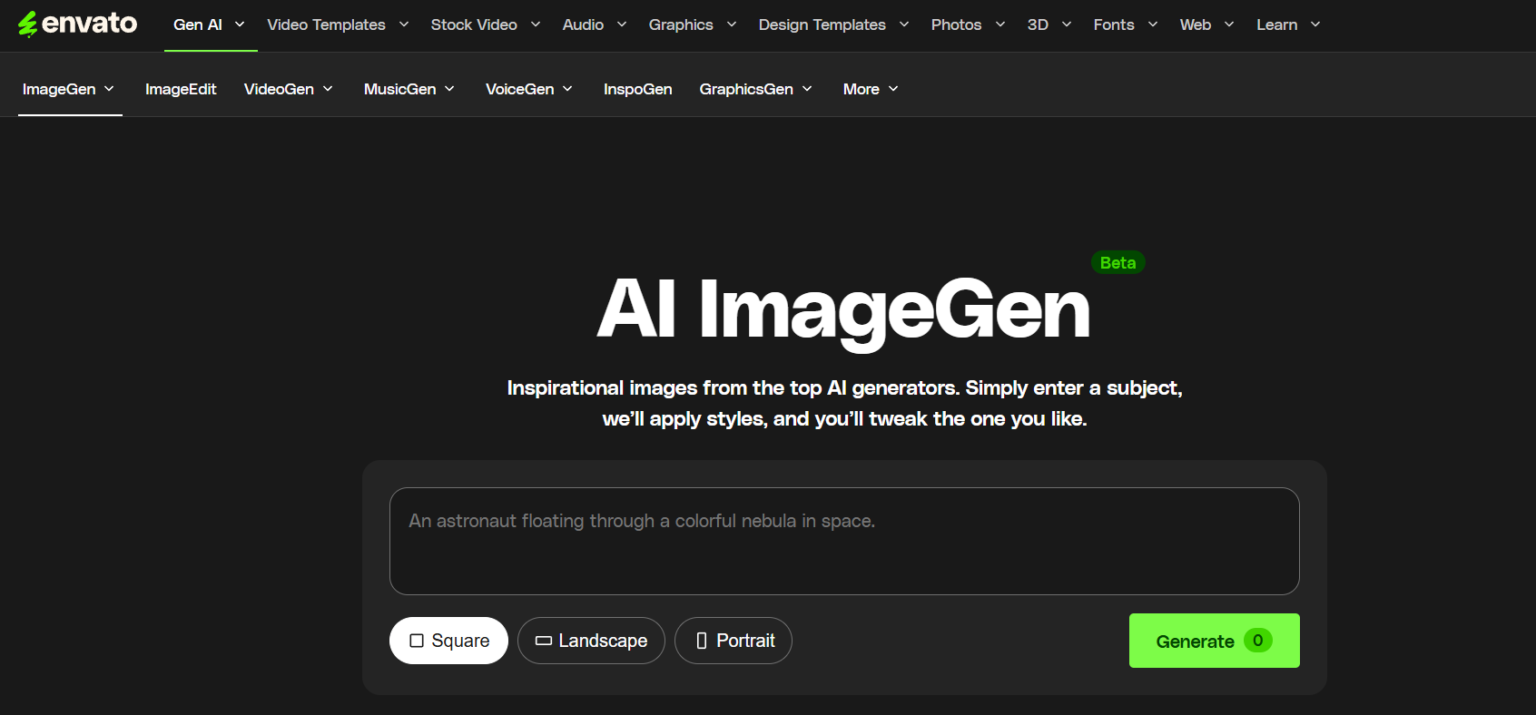Click the green Generate button
The width and height of the screenshot is (1536, 715).
[1213, 641]
